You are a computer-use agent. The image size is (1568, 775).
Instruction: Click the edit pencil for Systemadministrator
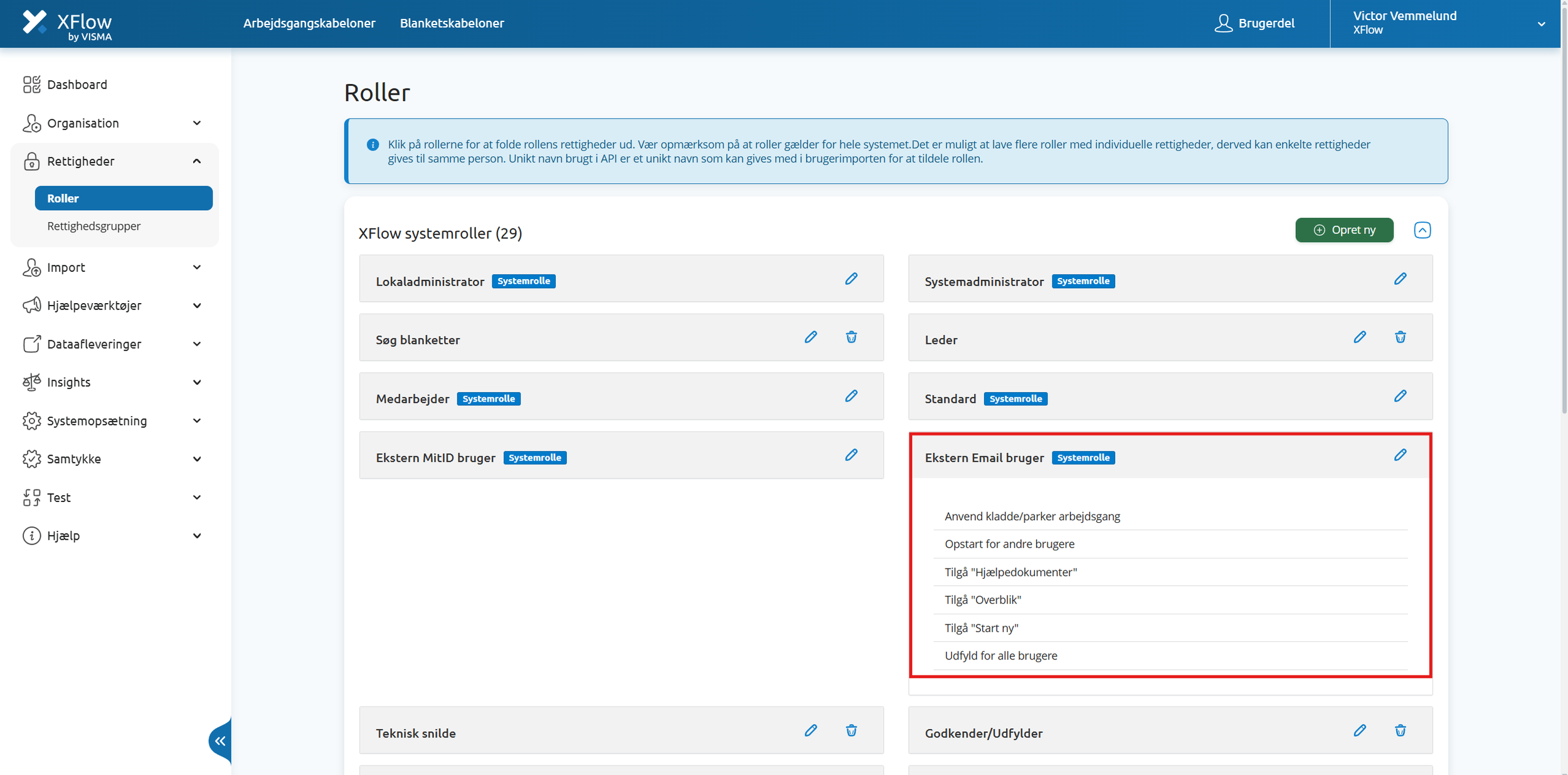[x=1400, y=279]
